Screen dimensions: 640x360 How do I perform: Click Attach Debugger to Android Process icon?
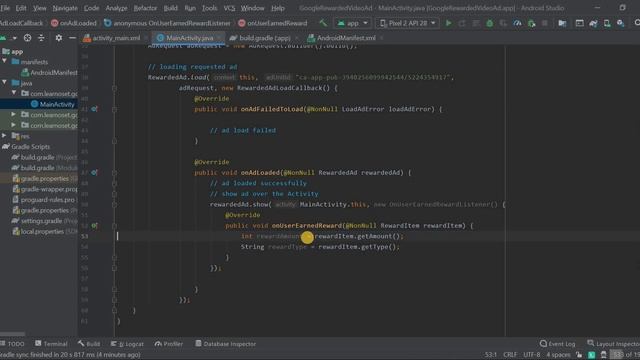tap(531, 23)
